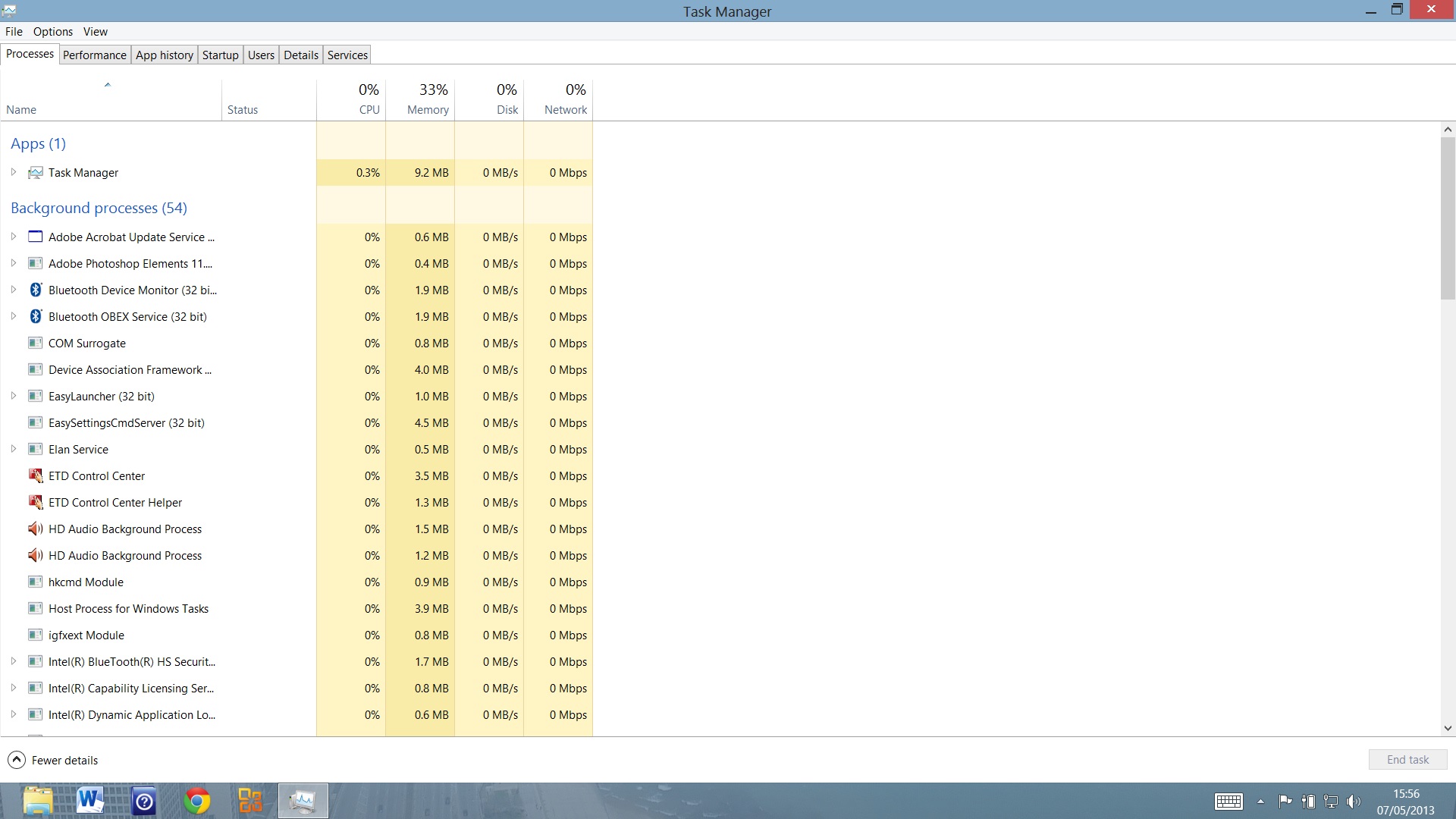Open the File menu
The height and width of the screenshot is (819, 1456).
[14, 31]
